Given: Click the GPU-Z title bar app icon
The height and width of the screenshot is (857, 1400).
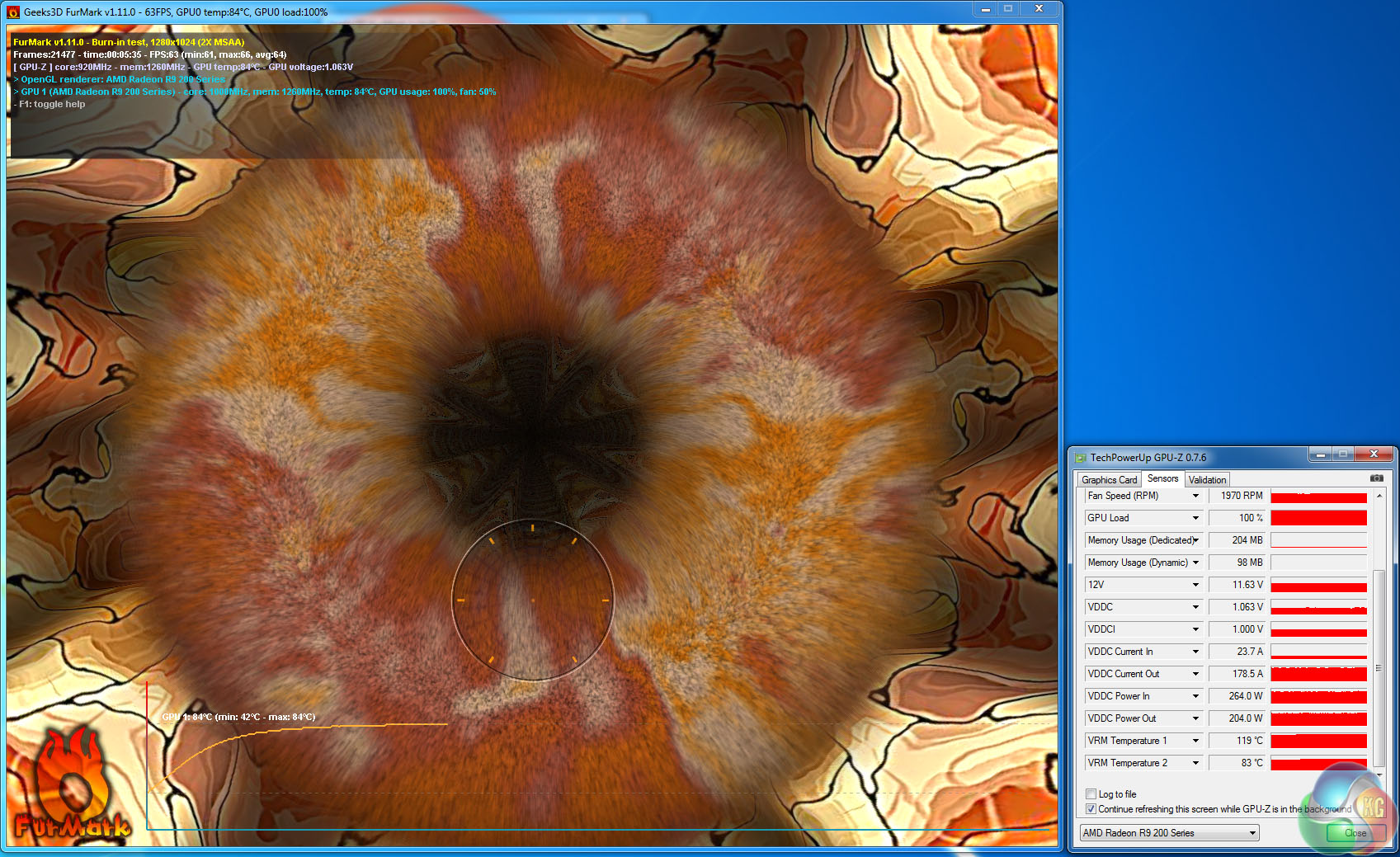Looking at the screenshot, I should (1080, 458).
